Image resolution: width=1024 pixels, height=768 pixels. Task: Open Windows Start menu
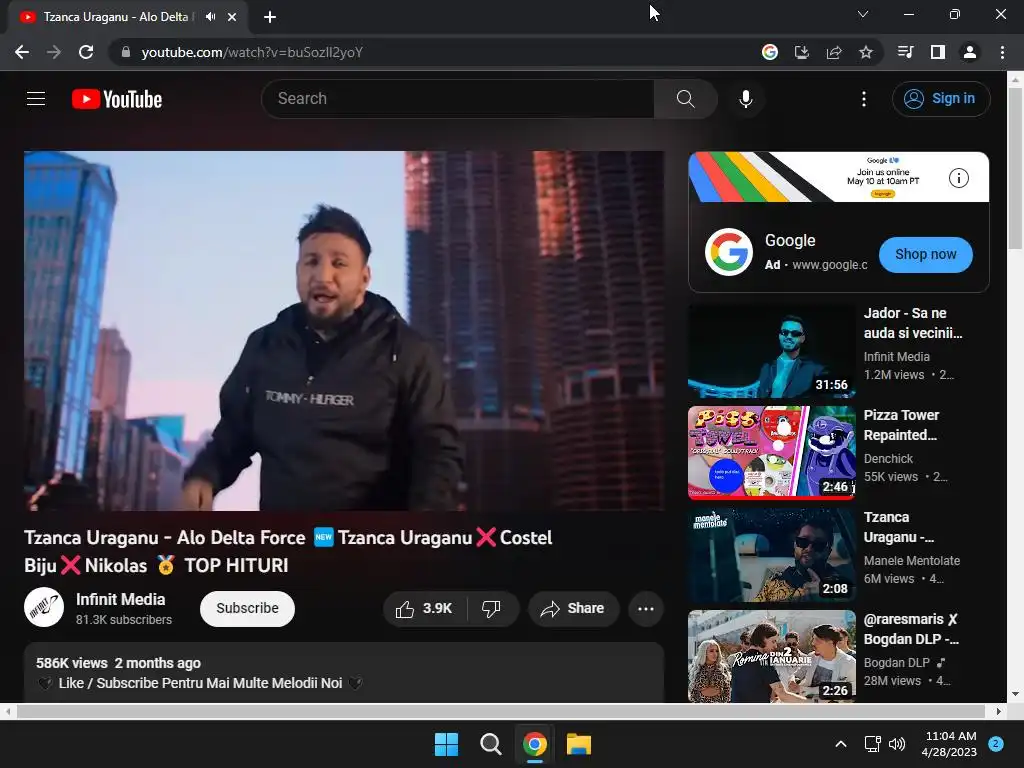(x=446, y=744)
